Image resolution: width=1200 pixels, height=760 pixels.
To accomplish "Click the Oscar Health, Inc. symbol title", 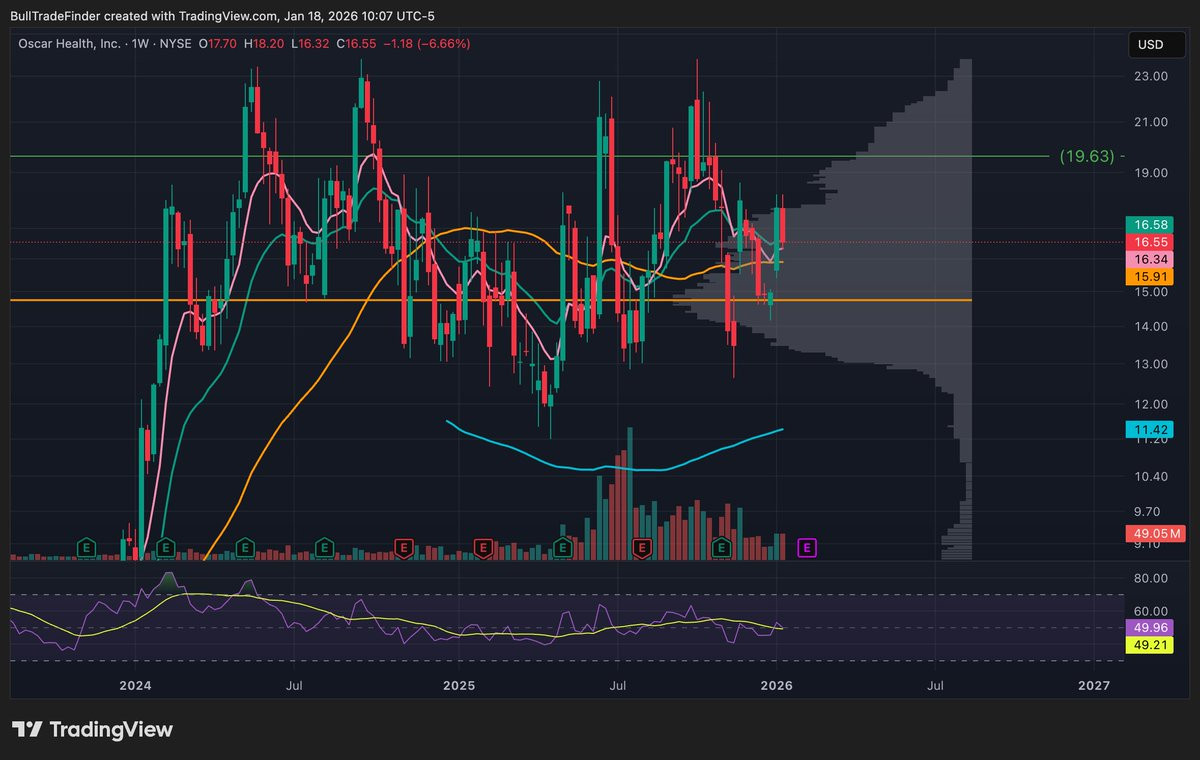I will [x=69, y=44].
